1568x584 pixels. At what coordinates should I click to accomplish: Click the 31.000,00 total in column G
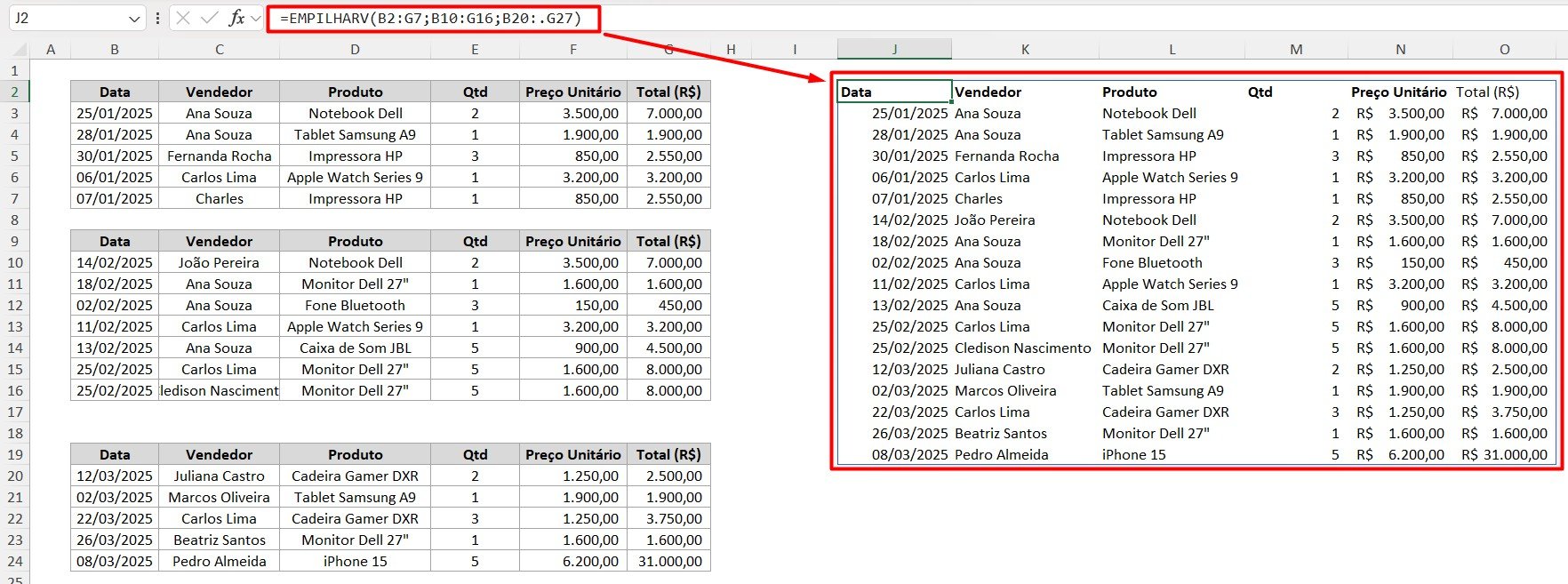(669, 561)
